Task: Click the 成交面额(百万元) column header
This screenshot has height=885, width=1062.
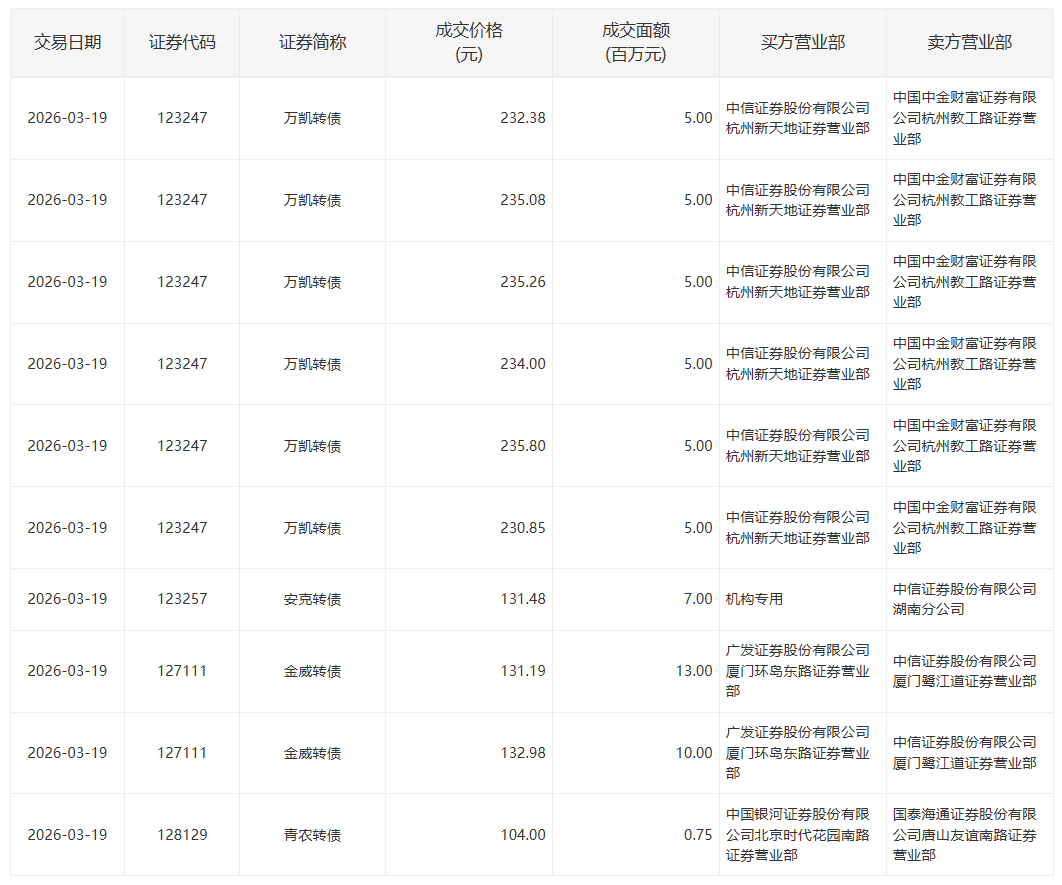Action: (635, 43)
